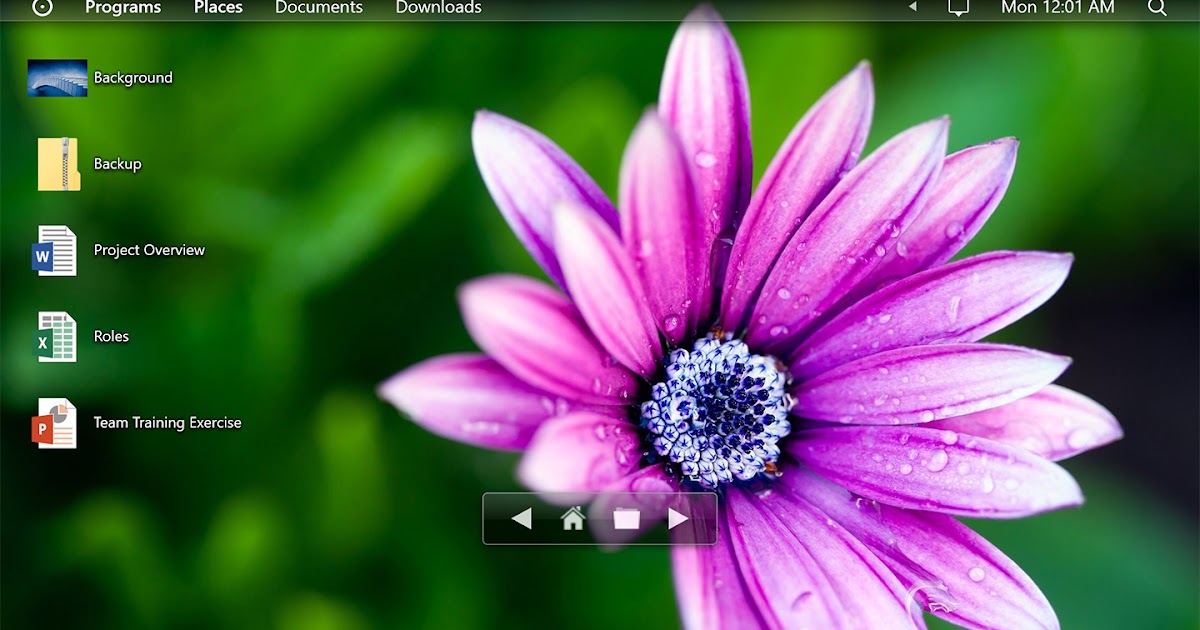Click the clock showing Mon 12:01 AM
1200x630 pixels.
point(1057,8)
